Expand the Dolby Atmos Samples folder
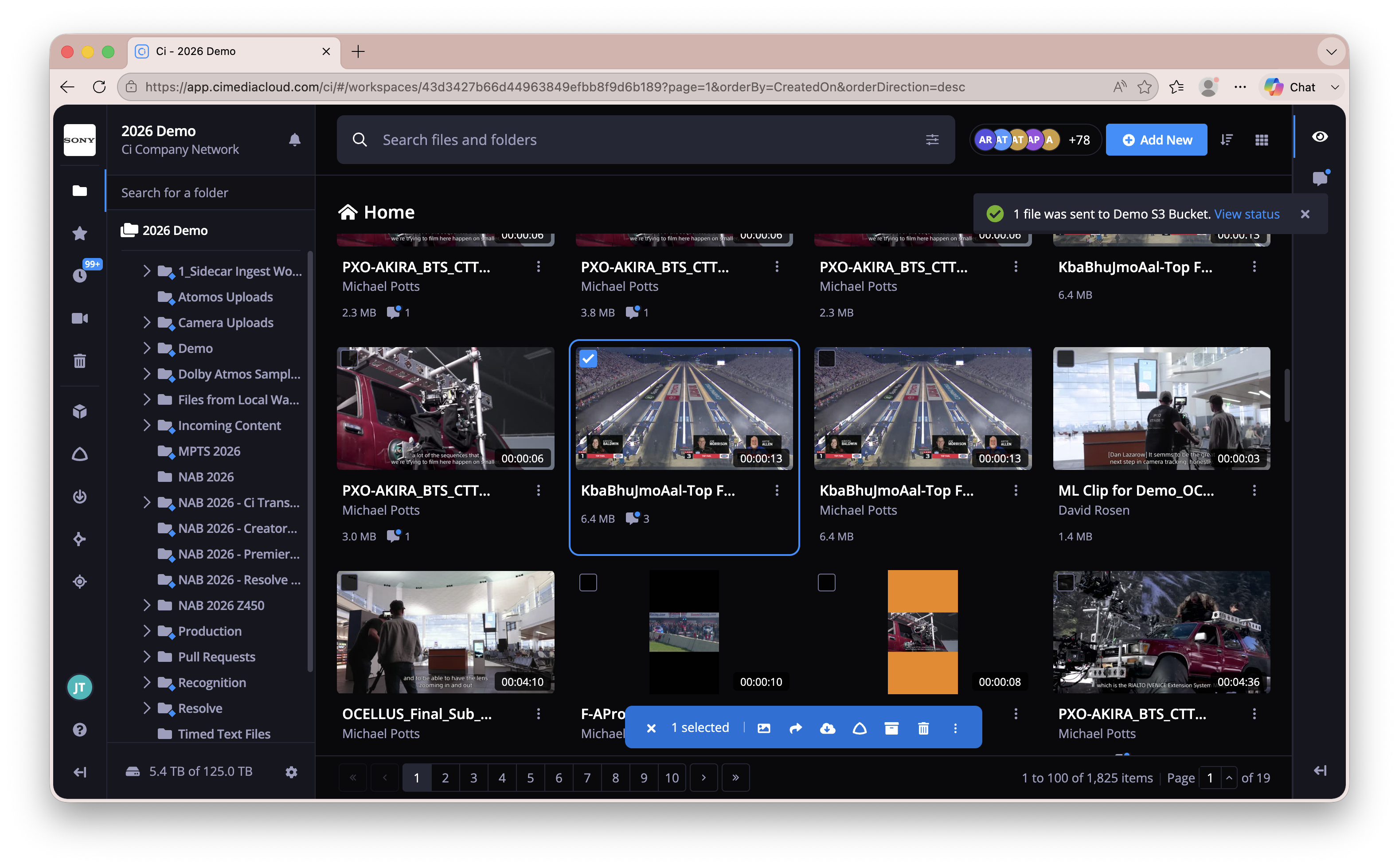The height and width of the screenshot is (868, 1399). (146, 374)
